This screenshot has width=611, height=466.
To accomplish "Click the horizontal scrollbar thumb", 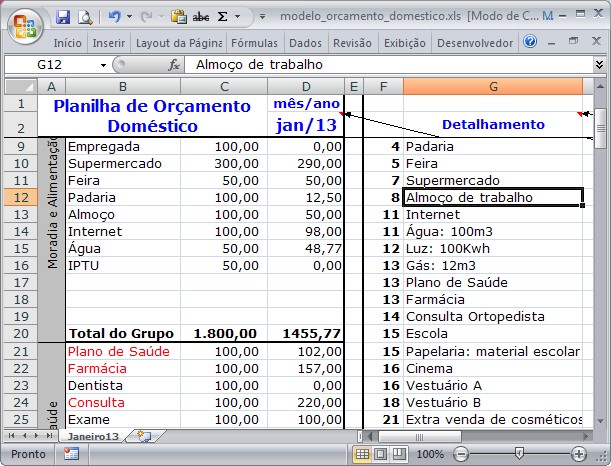I will [419, 436].
